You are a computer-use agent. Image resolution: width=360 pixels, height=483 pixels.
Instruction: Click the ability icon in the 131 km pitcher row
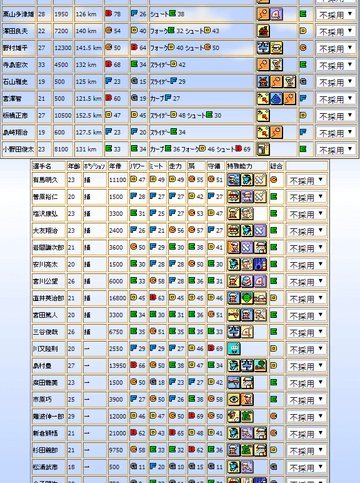(x=263, y=149)
